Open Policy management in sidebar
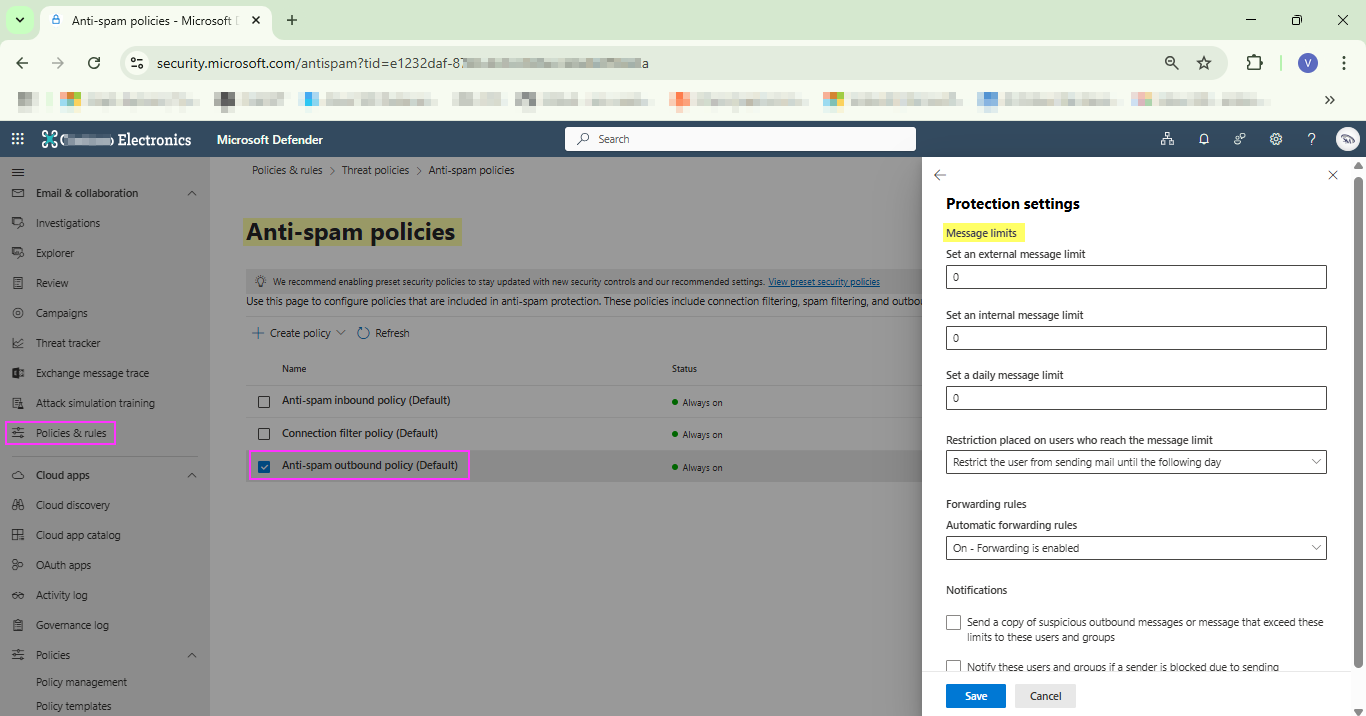1366x716 pixels. (81, 682)
